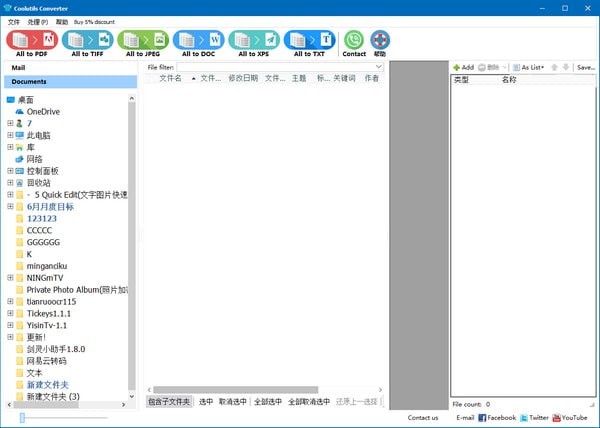Switch to the Mail tab

tap(18, 67)
